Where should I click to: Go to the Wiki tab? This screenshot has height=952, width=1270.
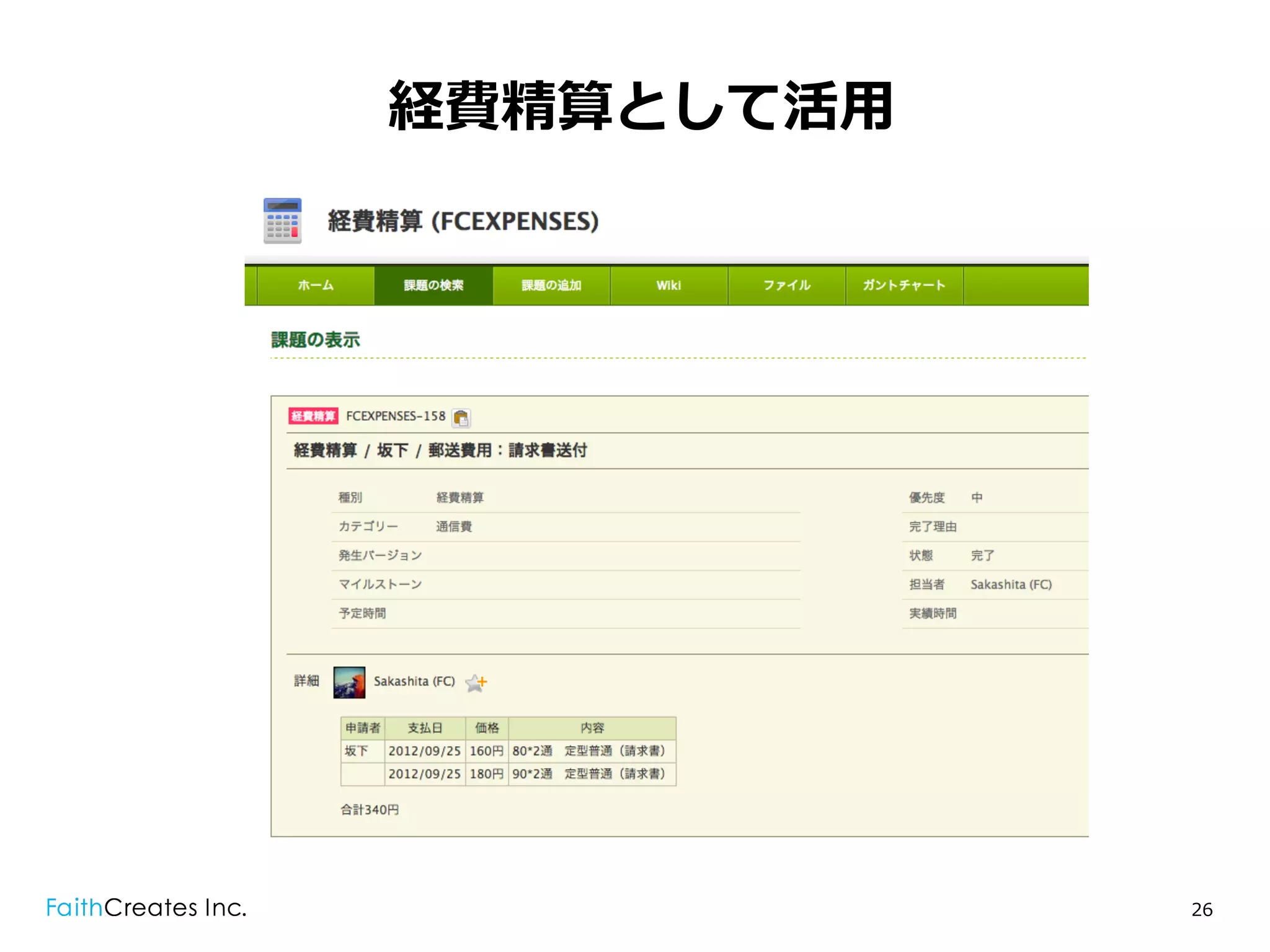(x=668, y=285)
